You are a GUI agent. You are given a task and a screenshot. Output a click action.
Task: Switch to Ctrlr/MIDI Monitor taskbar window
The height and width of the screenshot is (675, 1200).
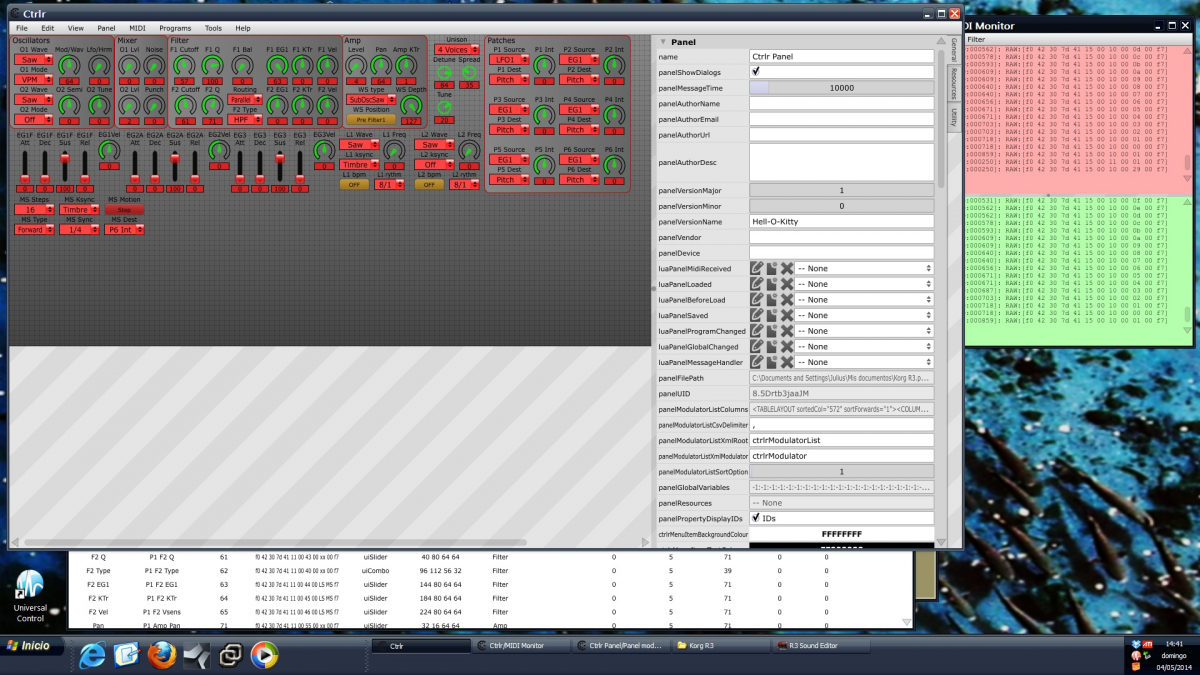click(x=521, y=646)
